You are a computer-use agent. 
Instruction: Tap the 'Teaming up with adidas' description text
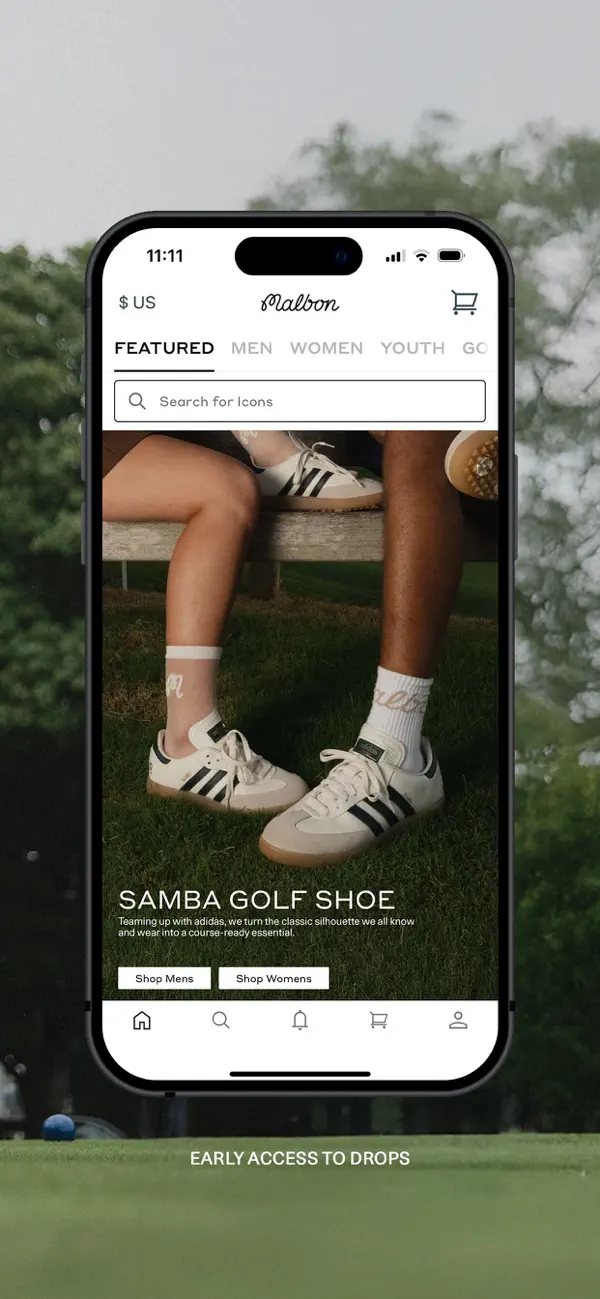(x=266, y=926)
